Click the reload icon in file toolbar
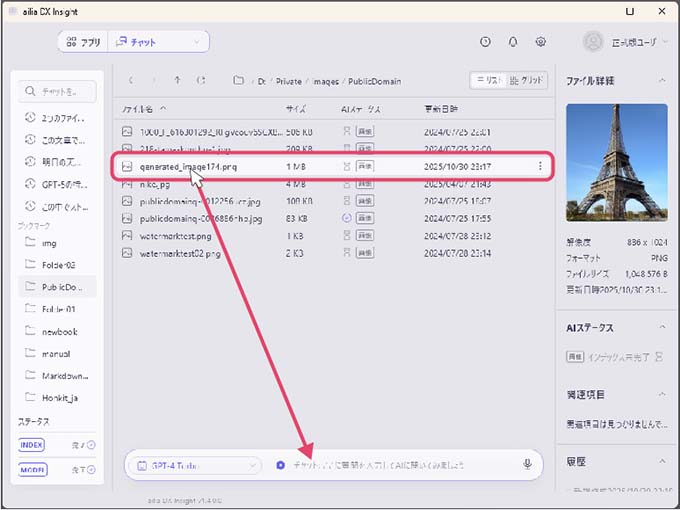This screenshot has width=680, height=510. click(202, 80)
